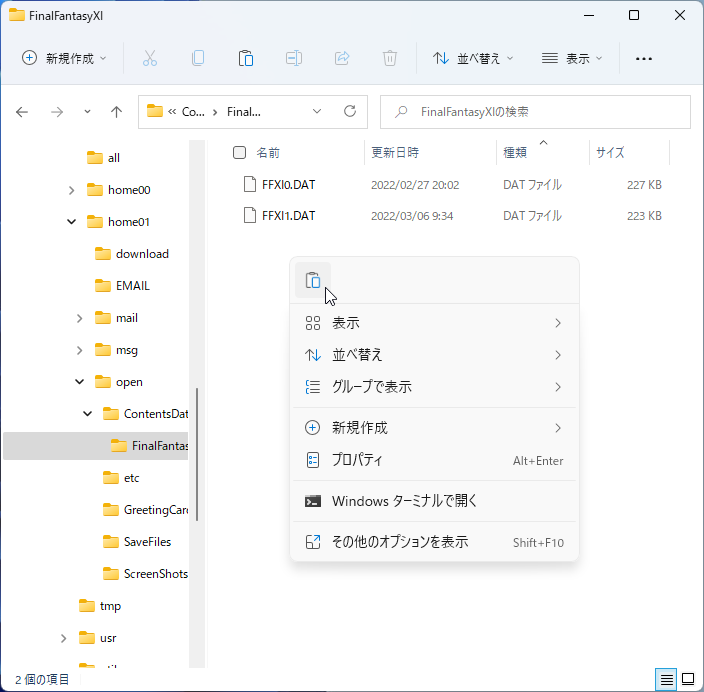This screenshot has height=692, width=704.
Task: Expand the home00 tree folder
Action: click(x=71, y=190)
